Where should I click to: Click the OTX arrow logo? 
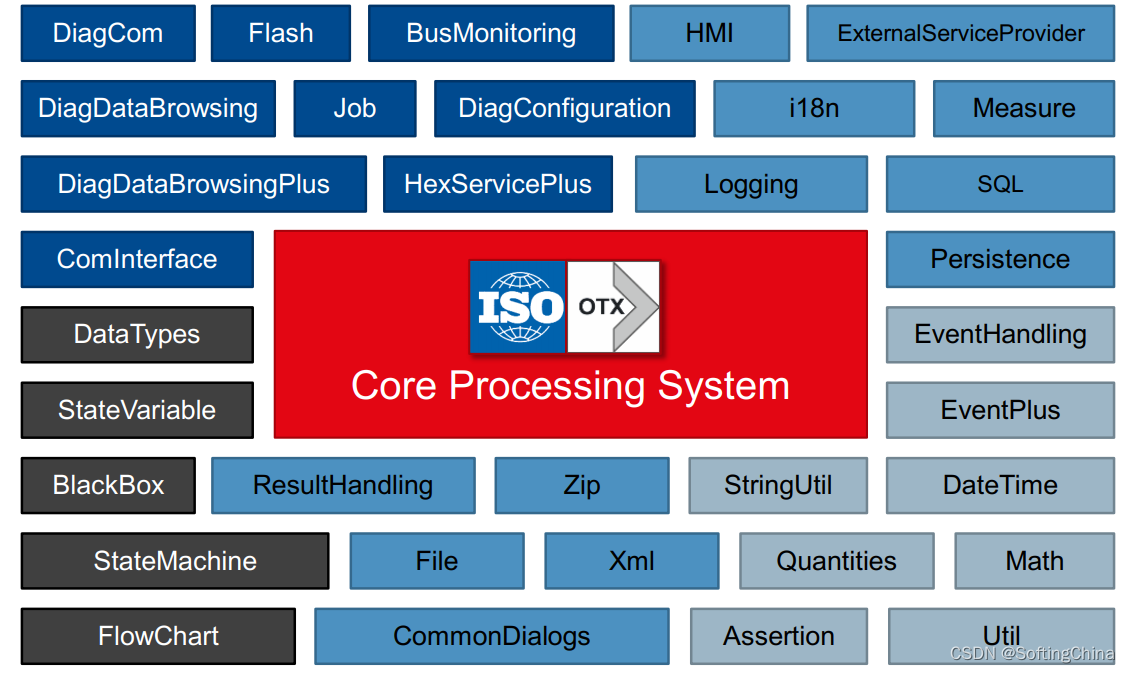[613, 307]
